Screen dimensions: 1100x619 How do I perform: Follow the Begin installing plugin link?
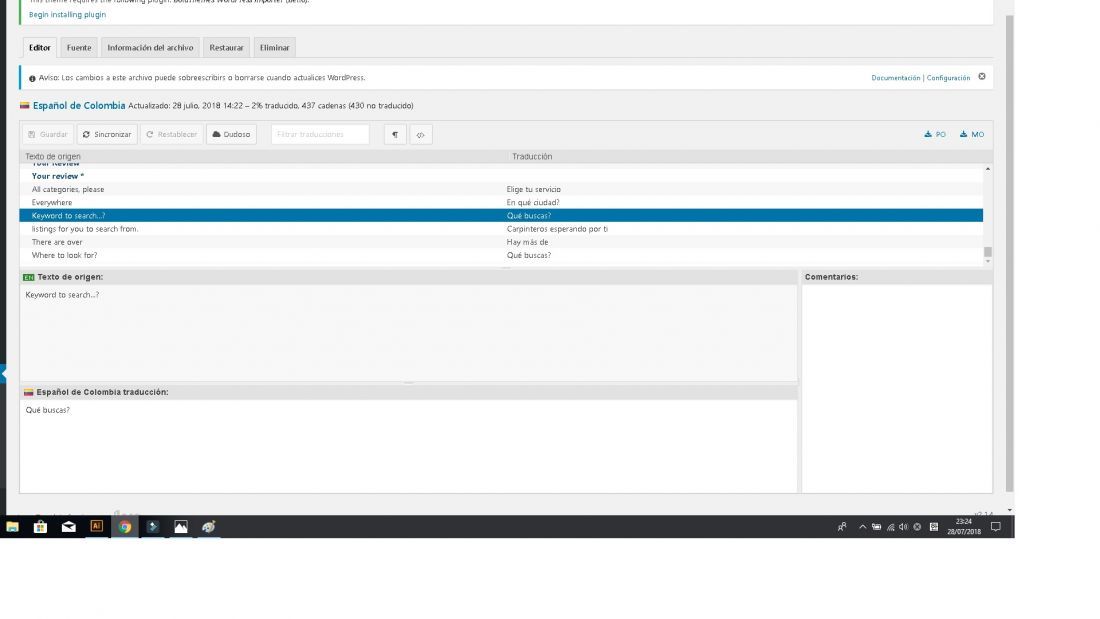(x=67, y=14)
